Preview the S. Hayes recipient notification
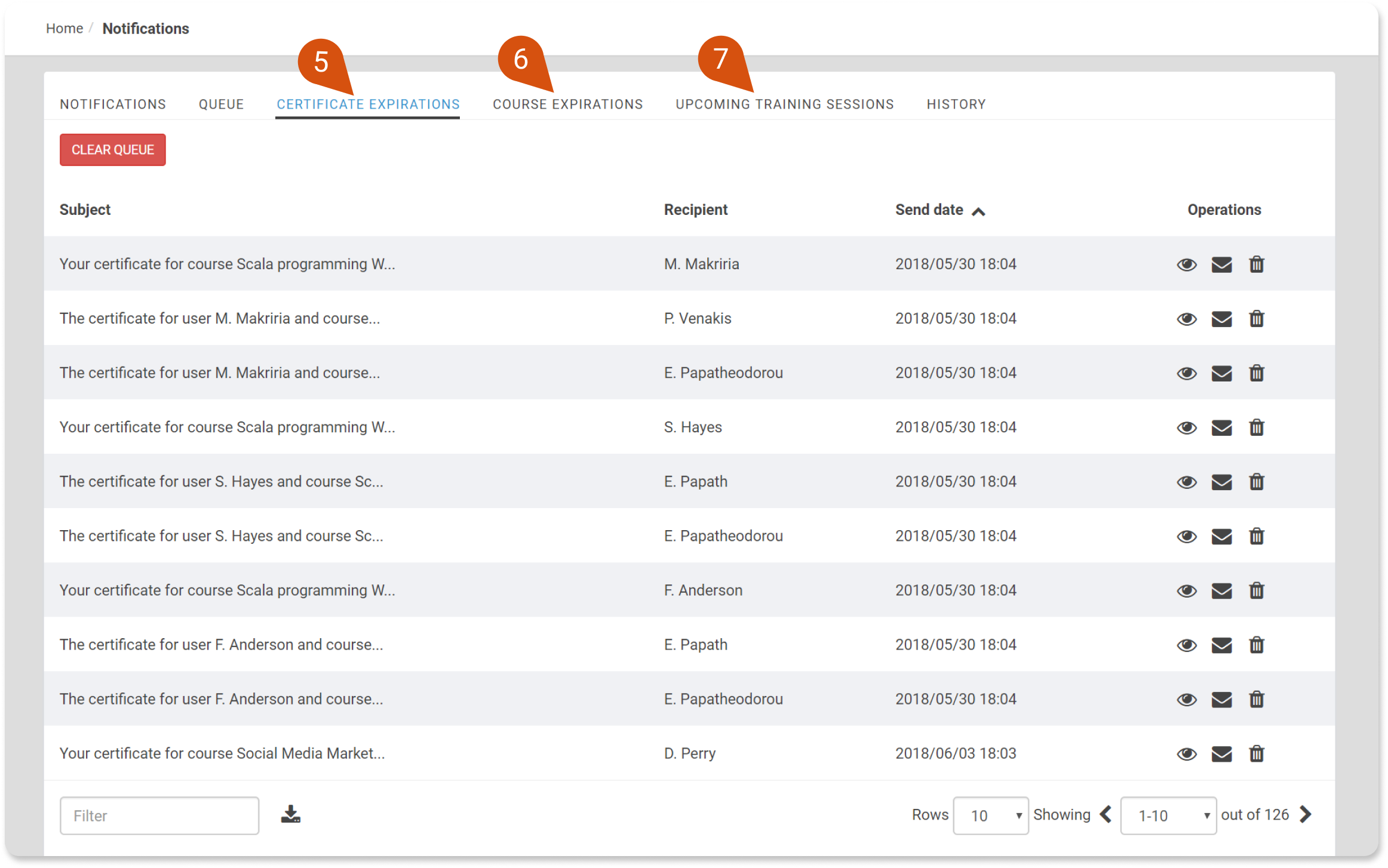The width and height of the screenshot is (1388, 868). pos(1186,427)
